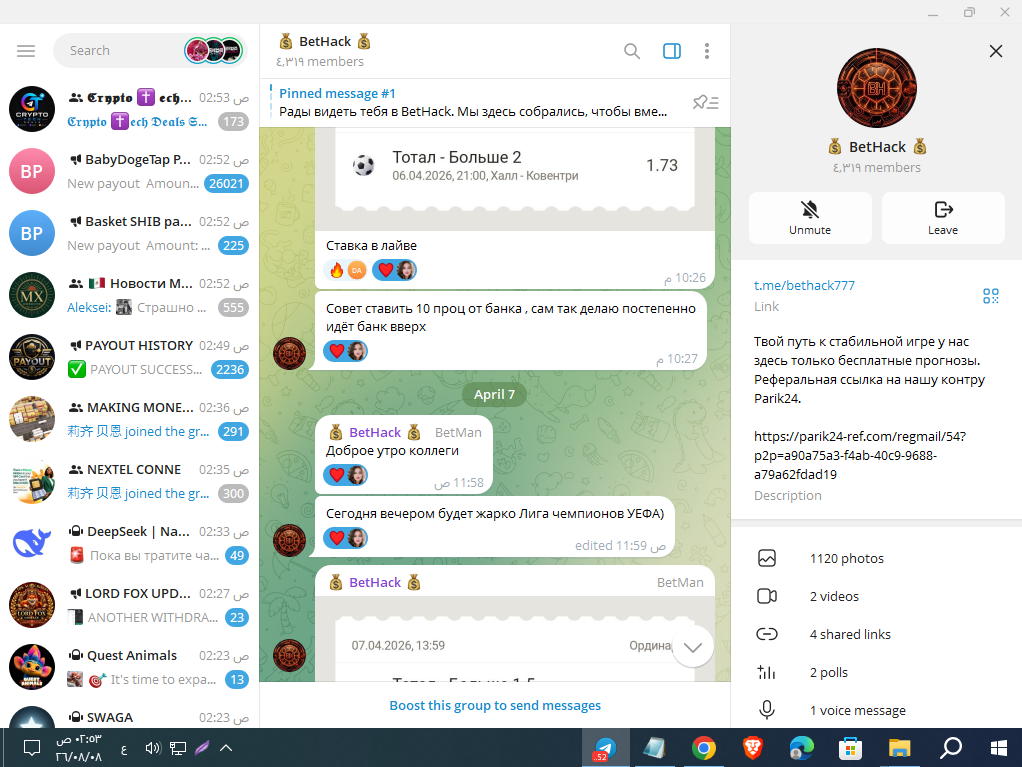Click heart reaction on Доброе утро коллеги
The image size is (1022, 767).
[x=345, y=475]
